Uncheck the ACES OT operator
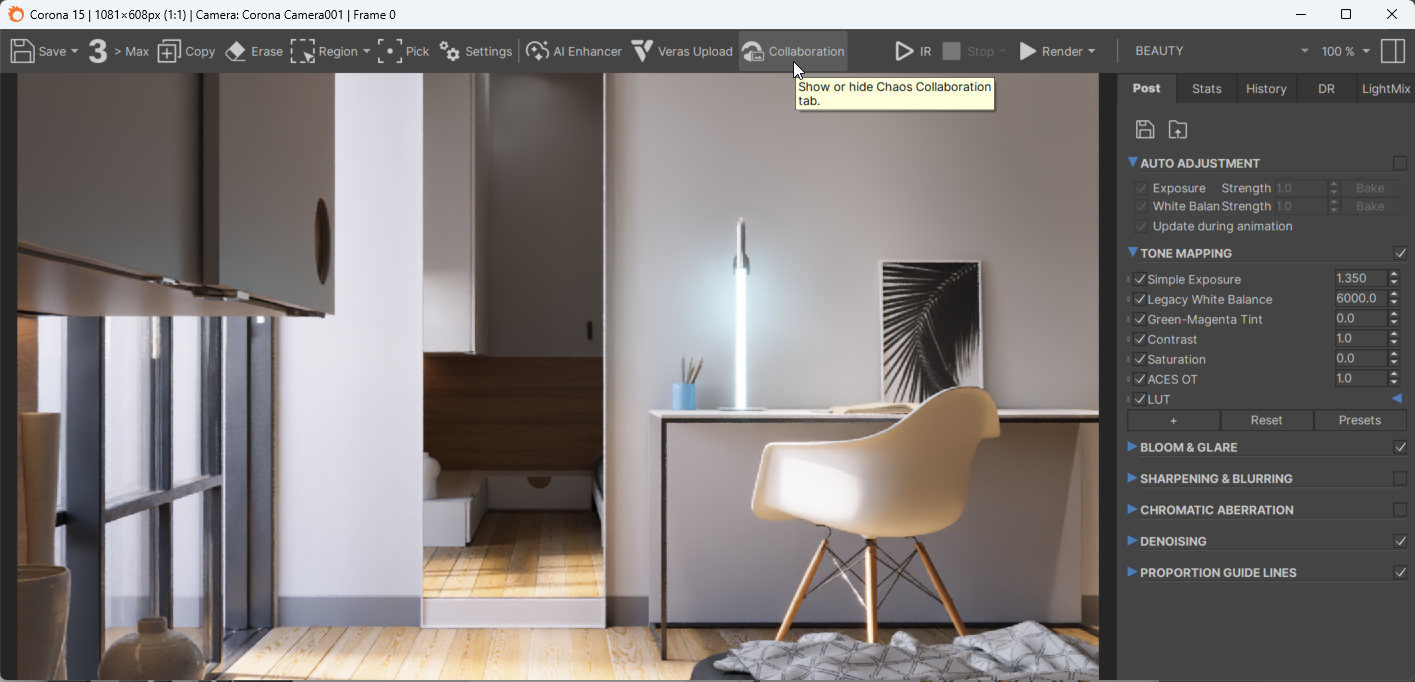1415x682 pixels. [x=1140, y=379]
